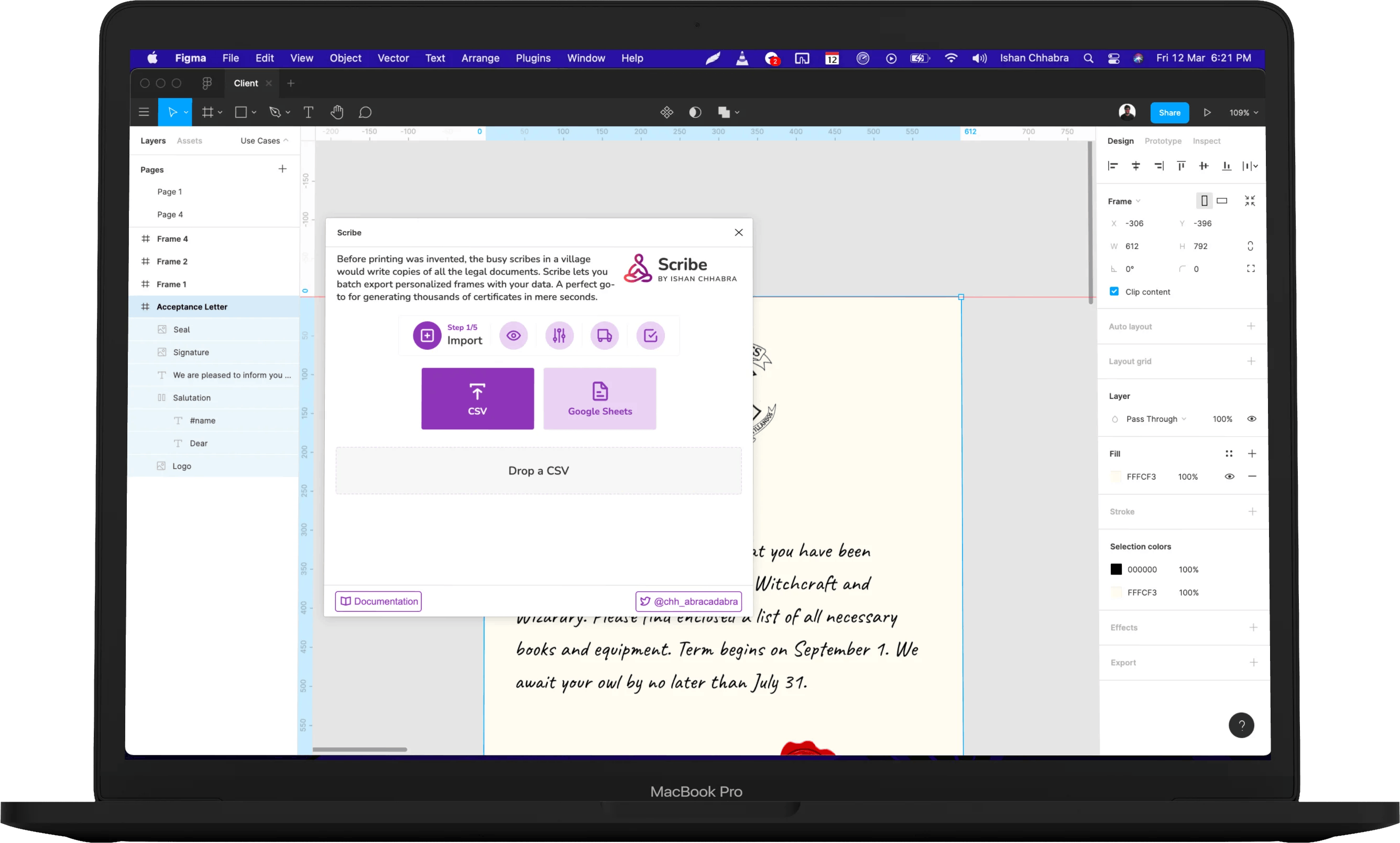Viewport: 1400px width, 843px height.
Task: Click the Resize to fit icon
Action: 1250,201
